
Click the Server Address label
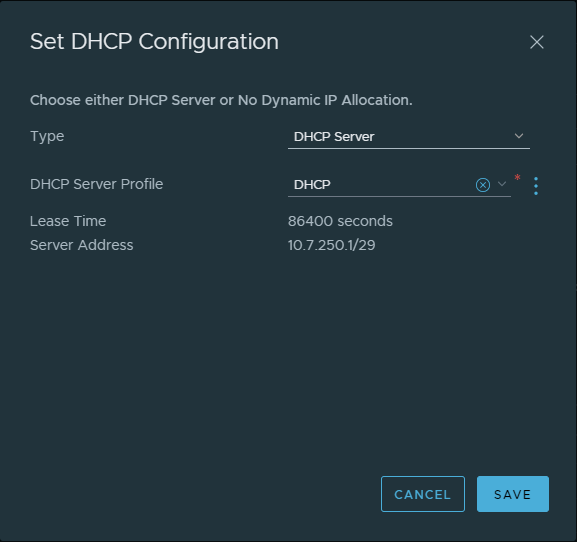(81, 245)
